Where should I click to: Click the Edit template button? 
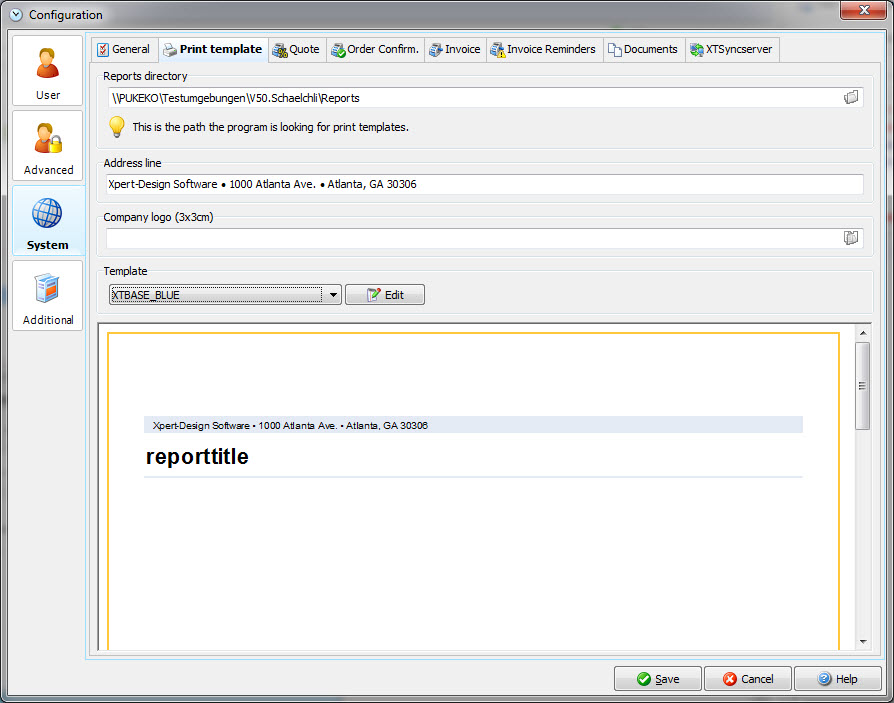384,294
